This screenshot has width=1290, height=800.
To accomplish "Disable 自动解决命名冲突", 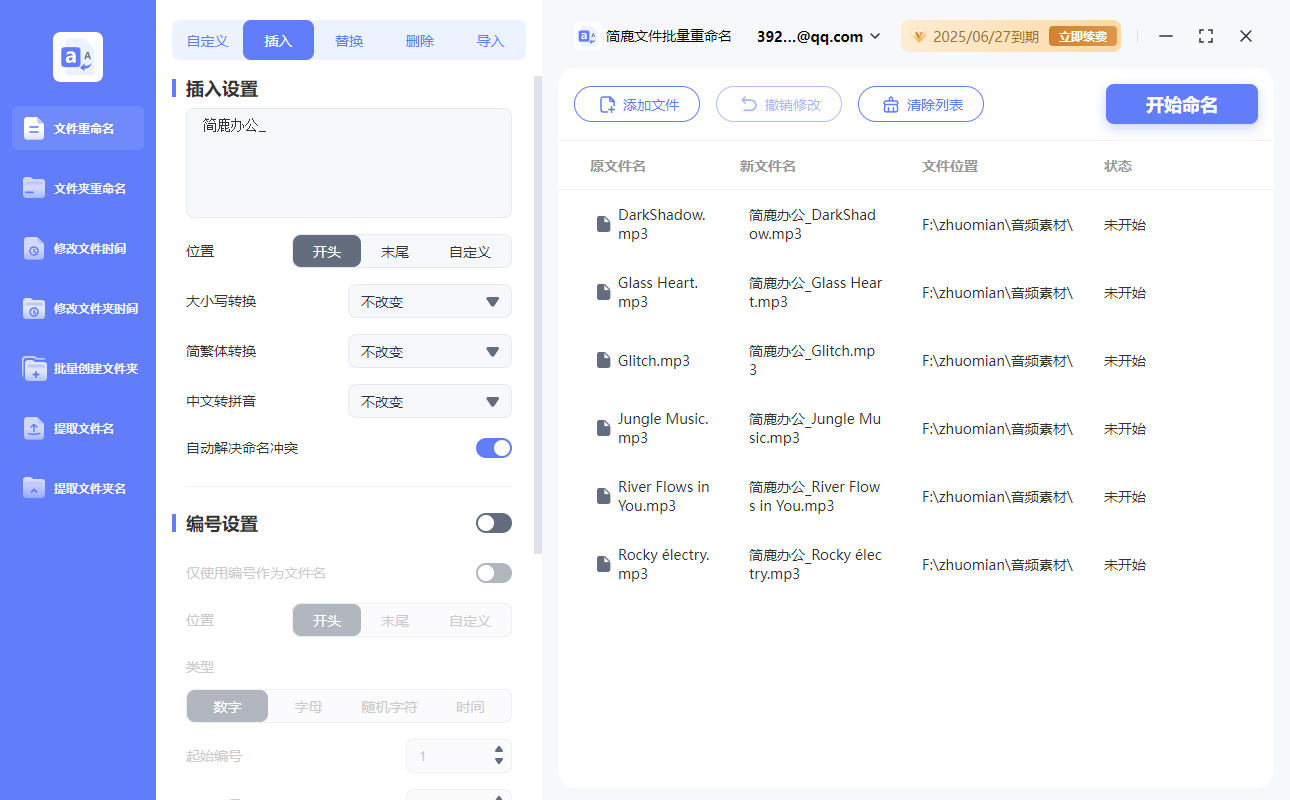I will pyautogui.click(x=493, y=448).
